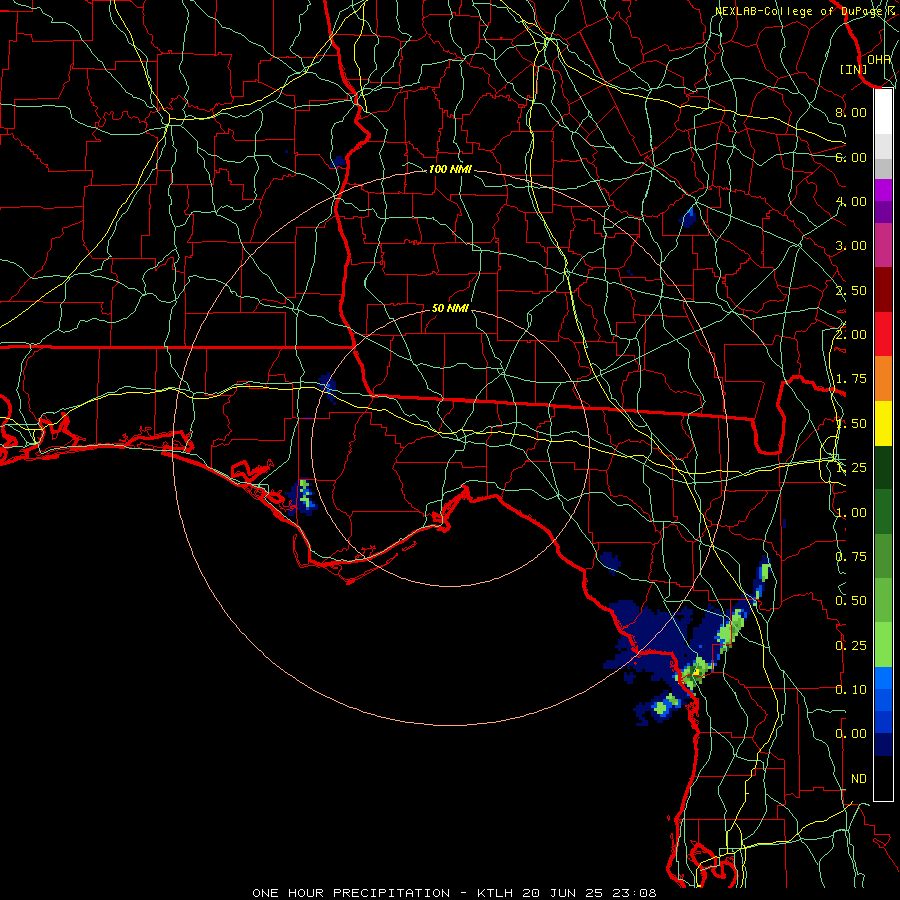The image size is (900, 900).
Task: Click the 2.50 legend value
Action: click(851, 290)
